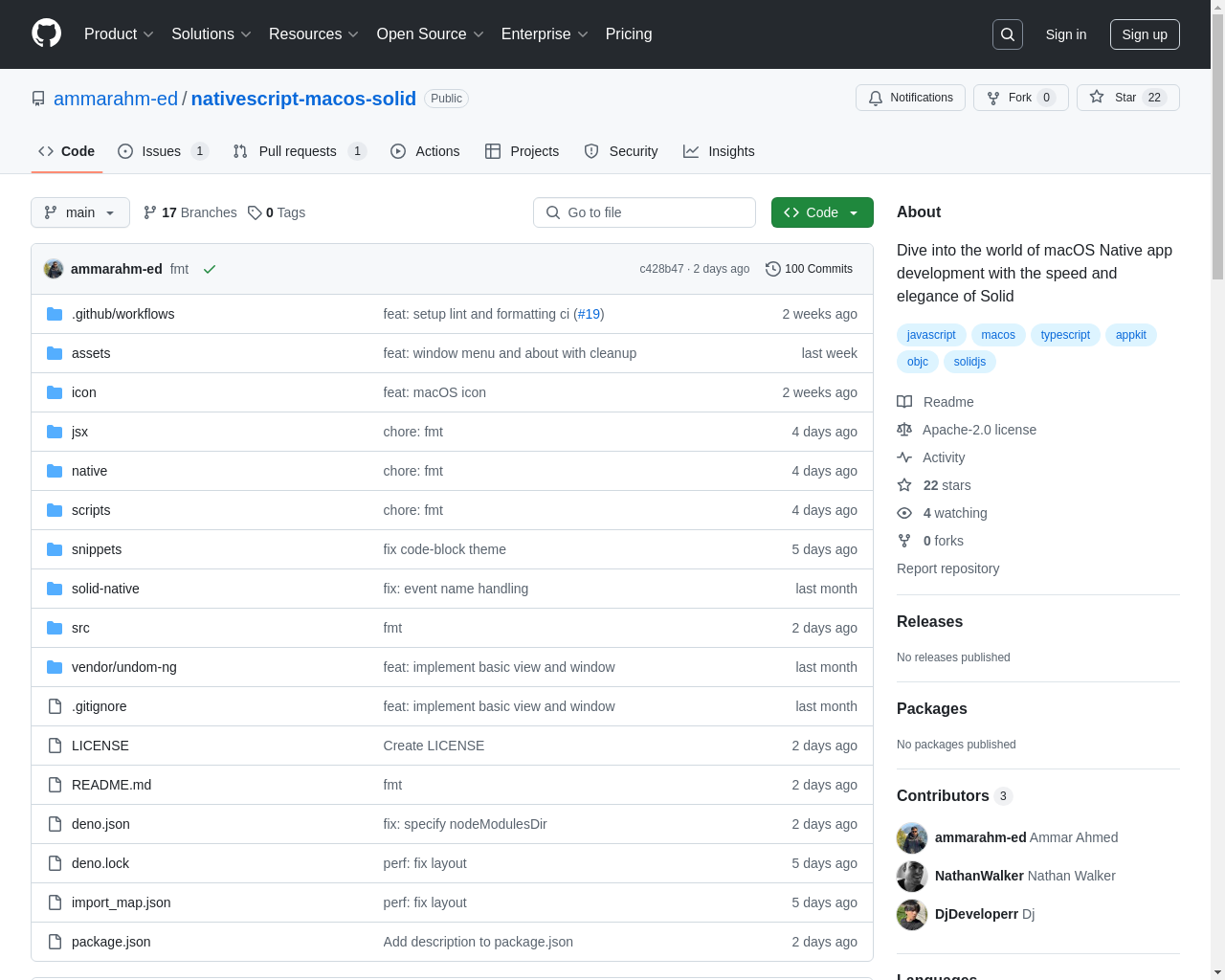Viewport: 1225px width, 980px height.
Task: Open the #19 pull request link
Action: point(590,314)
